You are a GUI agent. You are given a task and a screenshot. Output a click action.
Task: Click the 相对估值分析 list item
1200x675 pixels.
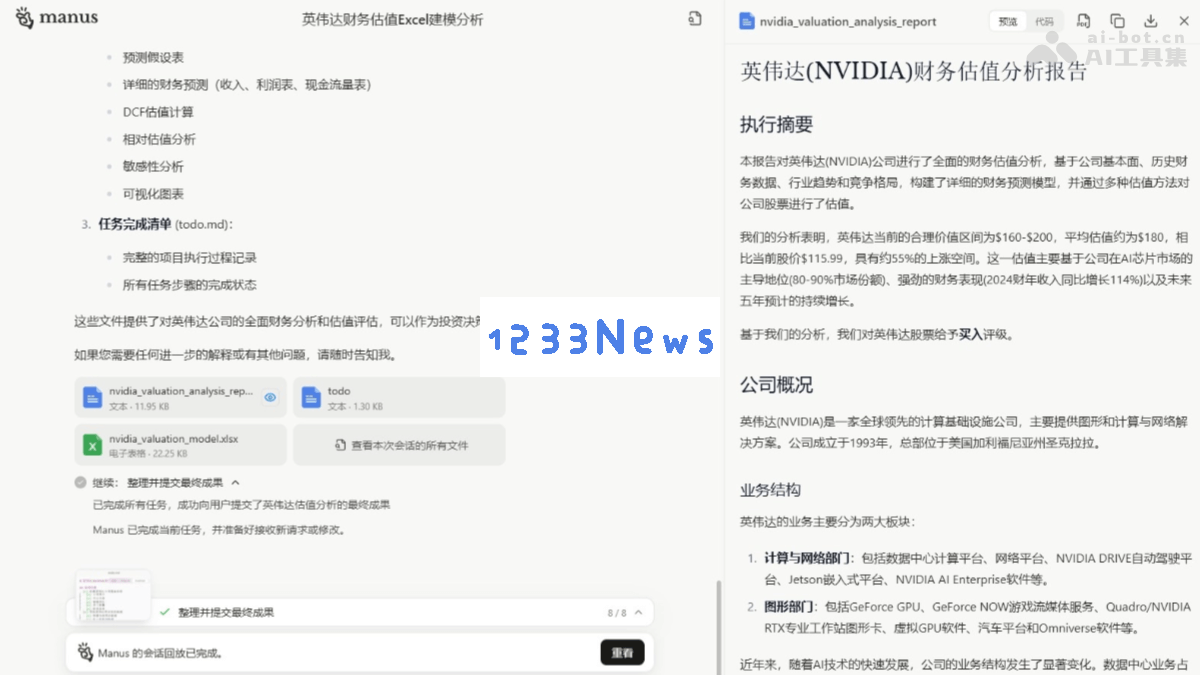159,139
